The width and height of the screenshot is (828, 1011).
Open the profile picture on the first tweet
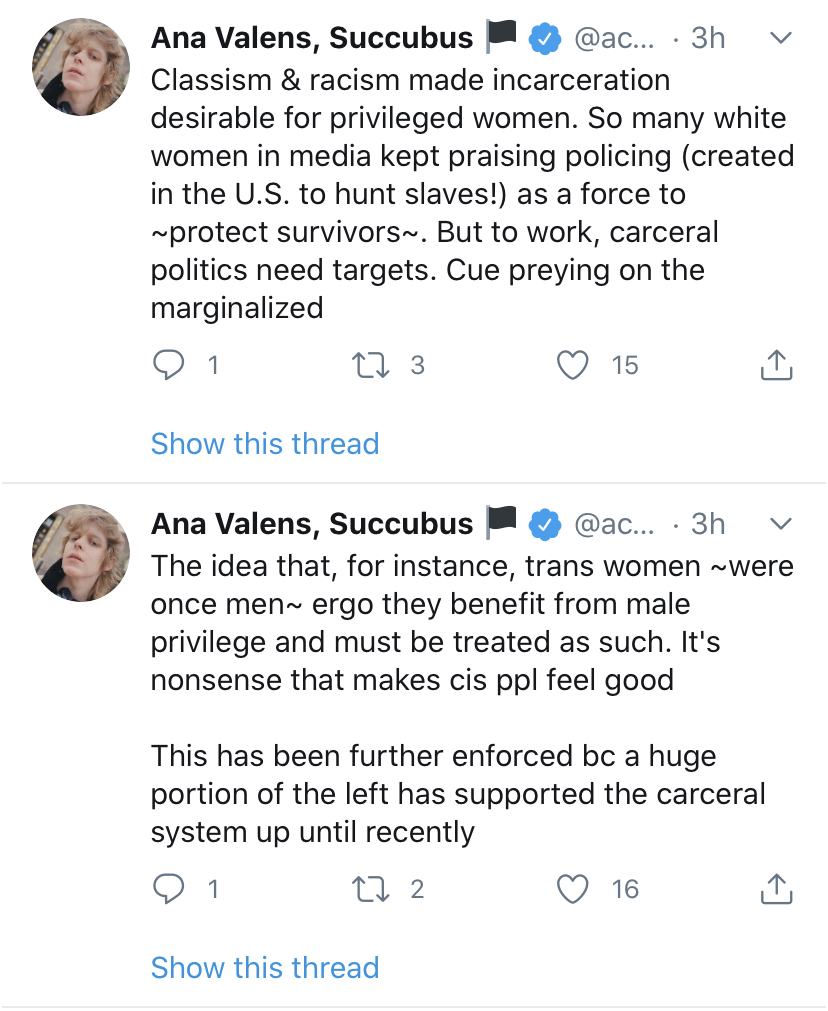click(82, 67)
